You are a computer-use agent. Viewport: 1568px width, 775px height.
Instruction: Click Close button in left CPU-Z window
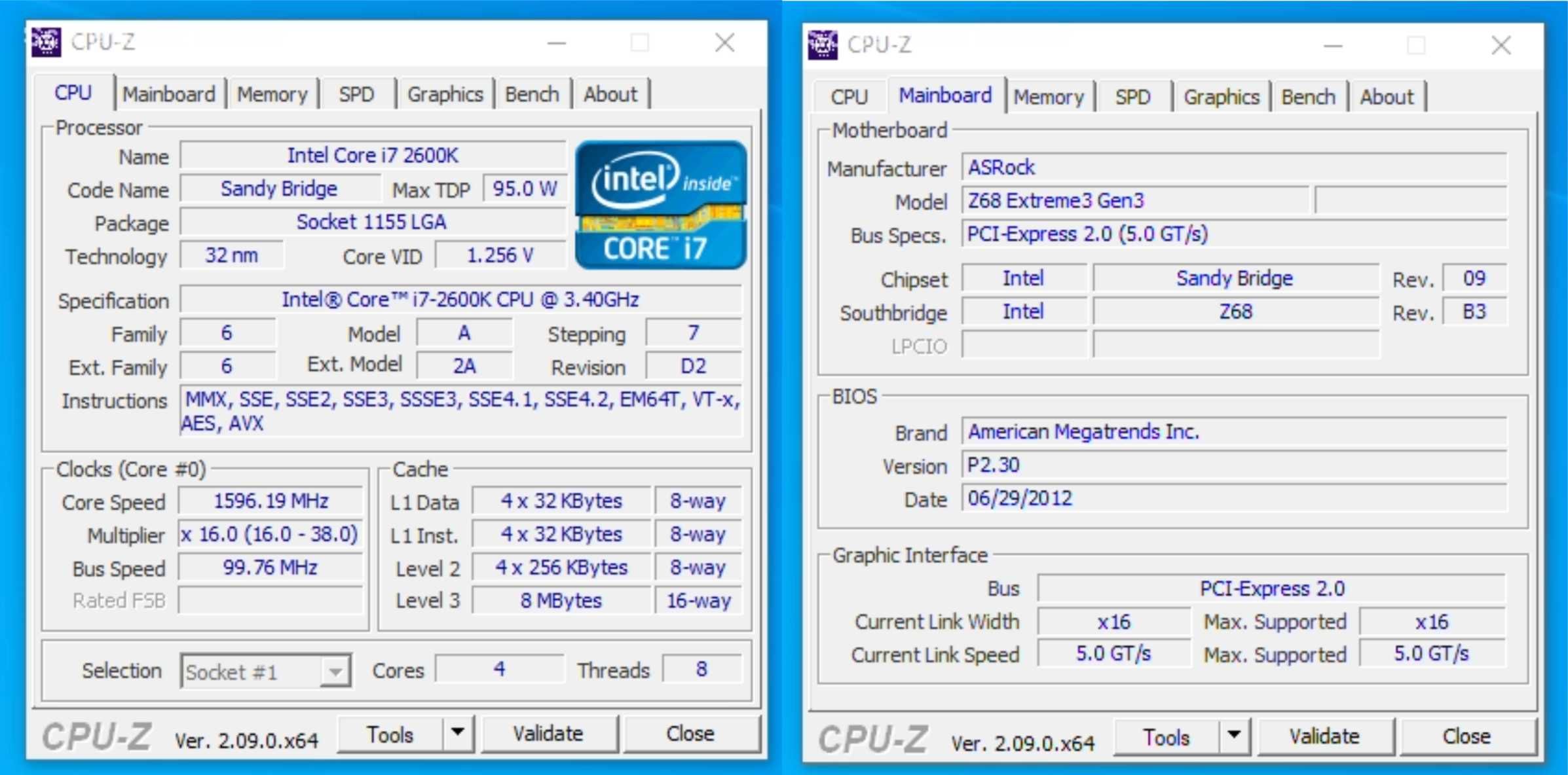pyautogui.click(x=690, y=734)
